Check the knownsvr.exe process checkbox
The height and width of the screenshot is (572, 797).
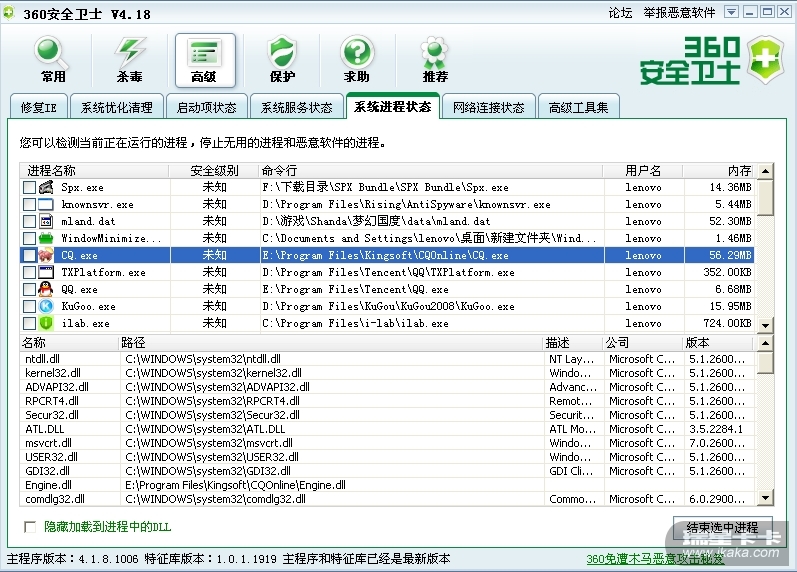(29, 204)
